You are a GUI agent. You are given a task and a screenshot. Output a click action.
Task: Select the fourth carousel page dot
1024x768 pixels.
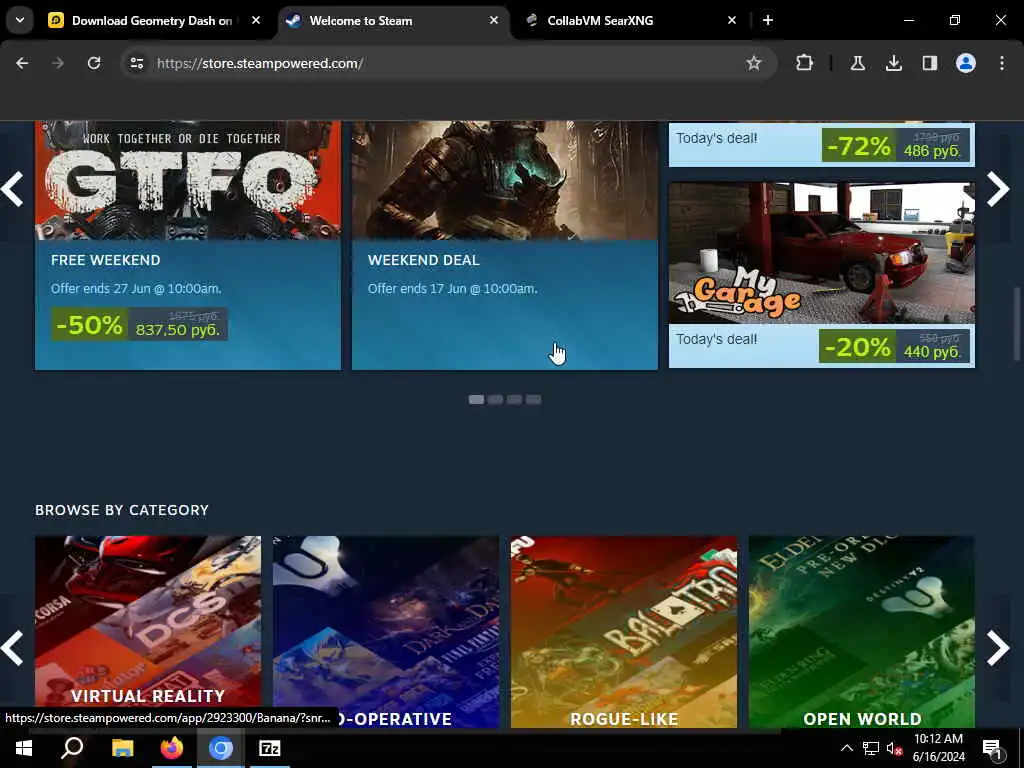click(534, 399)
